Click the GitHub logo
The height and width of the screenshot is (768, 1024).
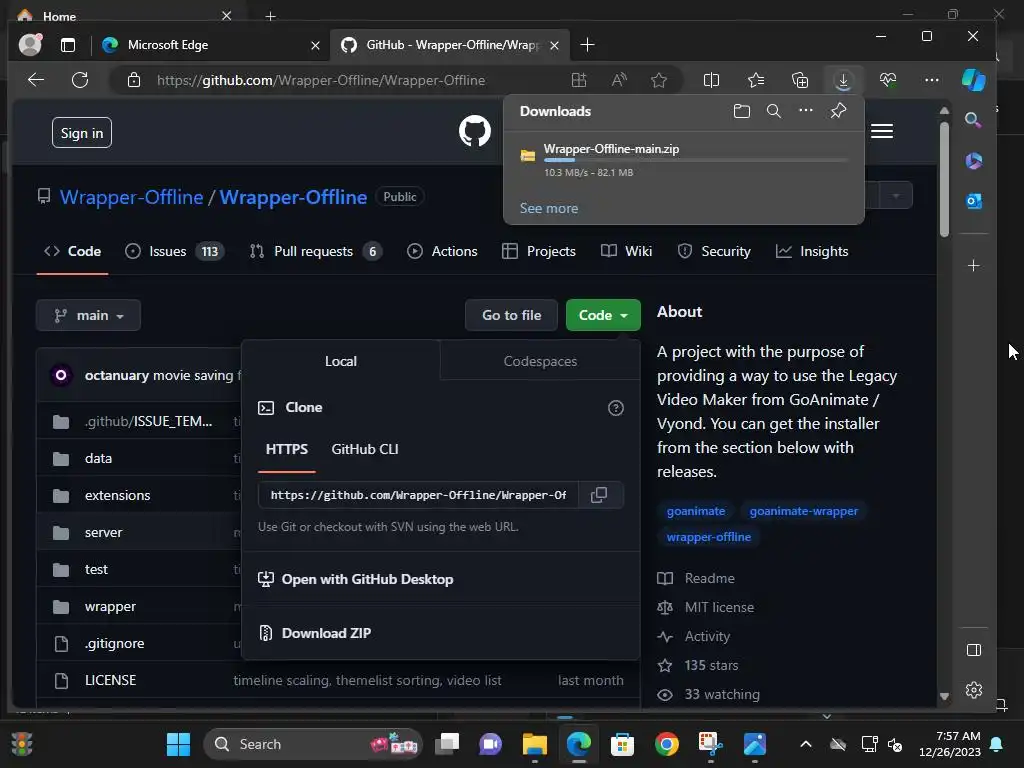click(x=475, y=131)
